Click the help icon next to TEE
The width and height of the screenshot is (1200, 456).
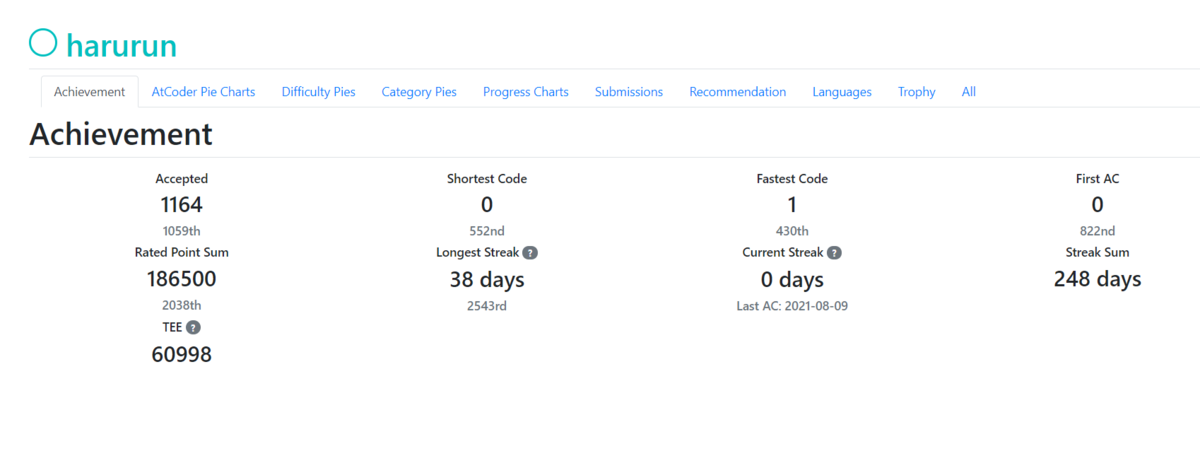point(193,327)
